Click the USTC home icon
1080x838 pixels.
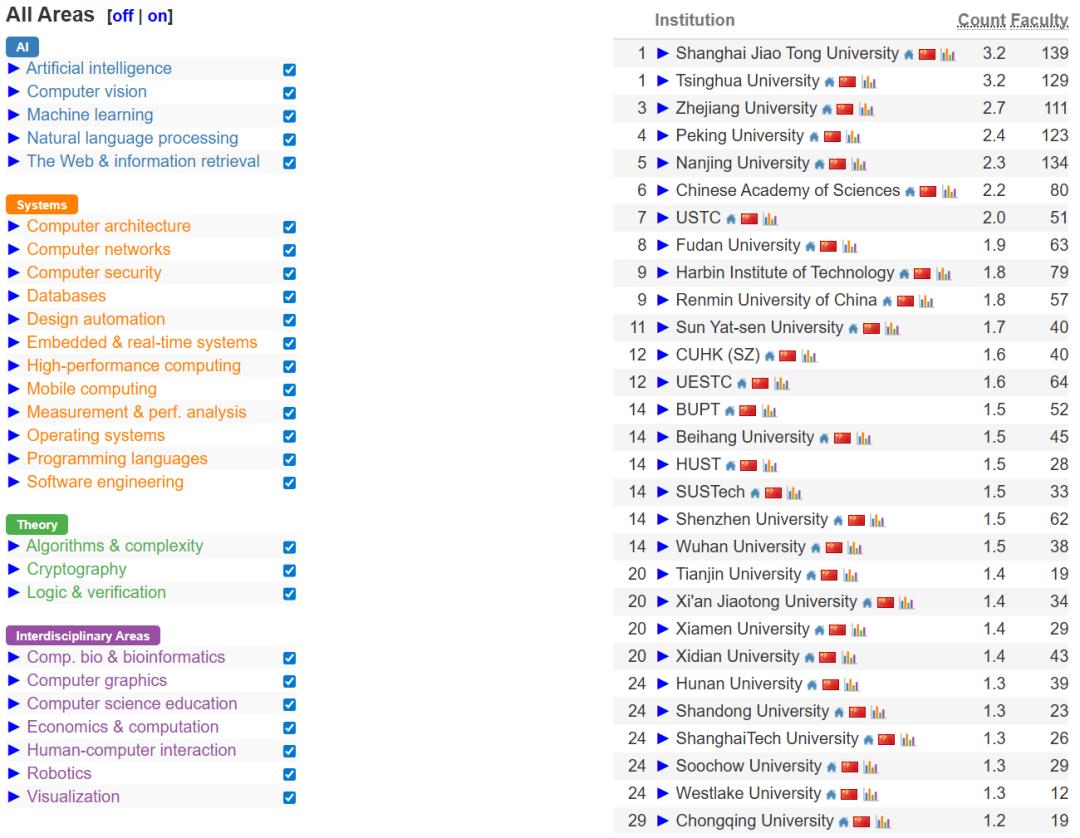click(x=730, y=220)
